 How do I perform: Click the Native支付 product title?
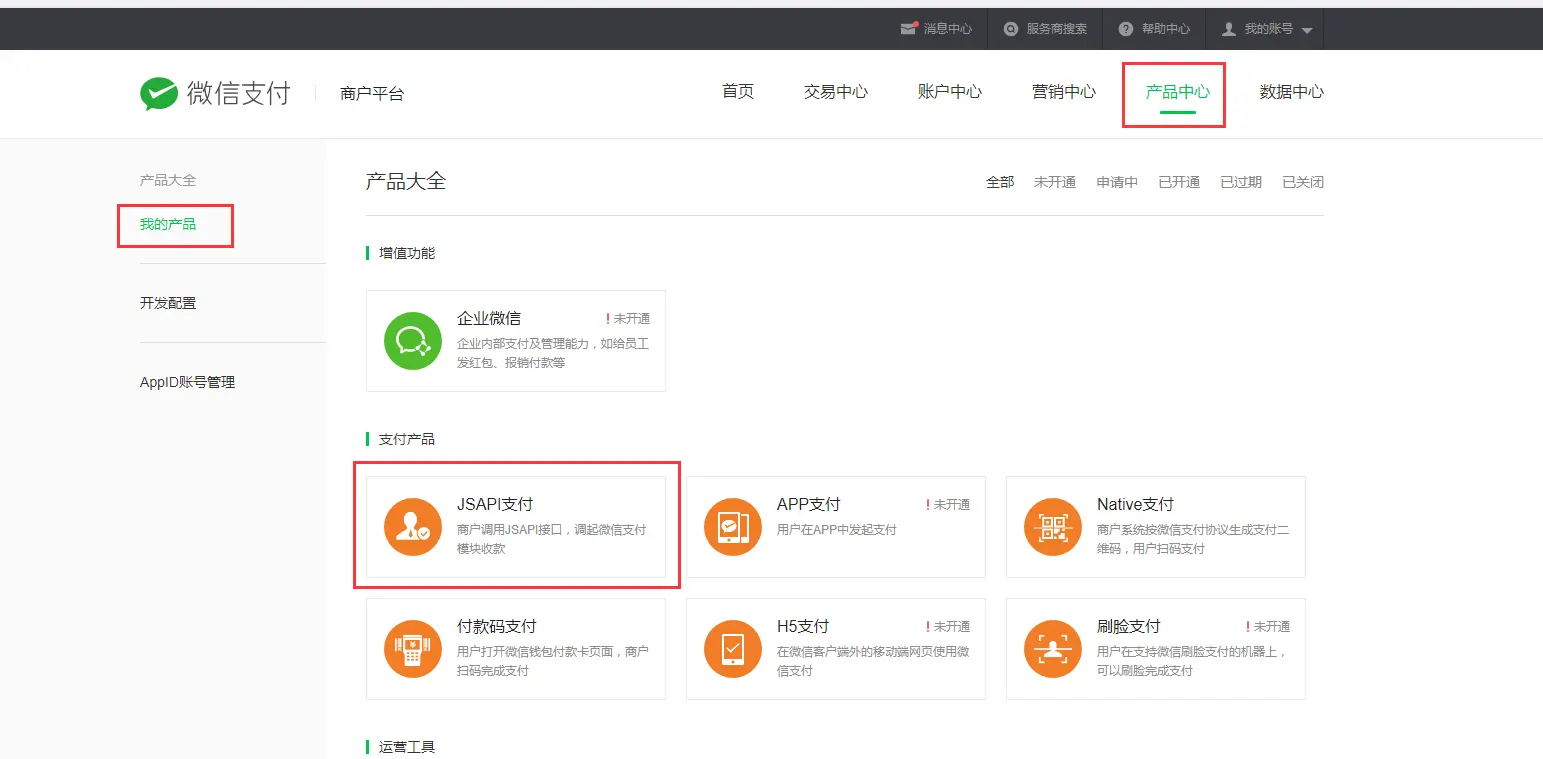(x=1135, y=504)
